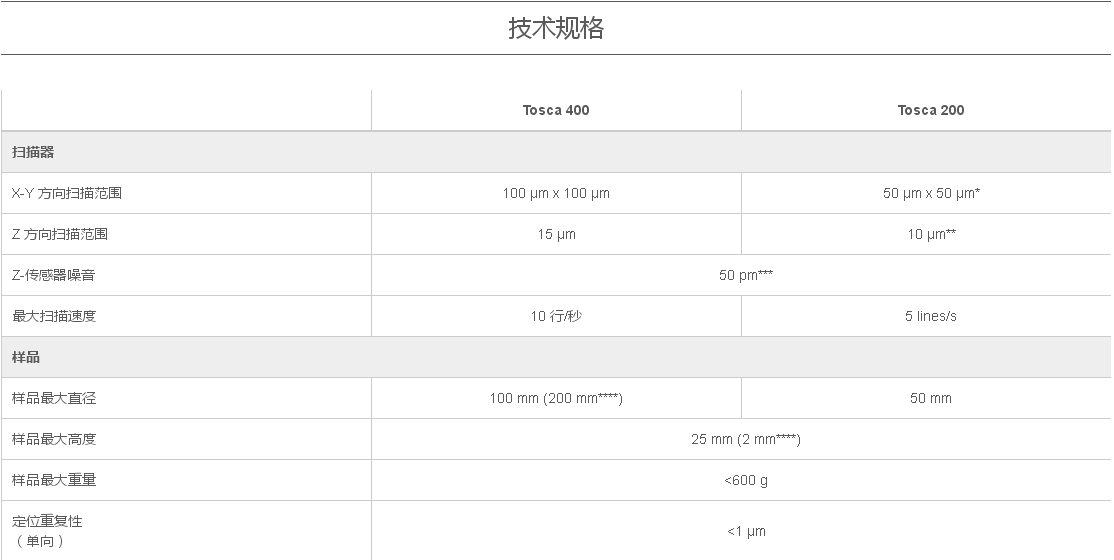Click the 5 lines/s cell
Screen dimensions: 1114x560
(x=931, y=316)
